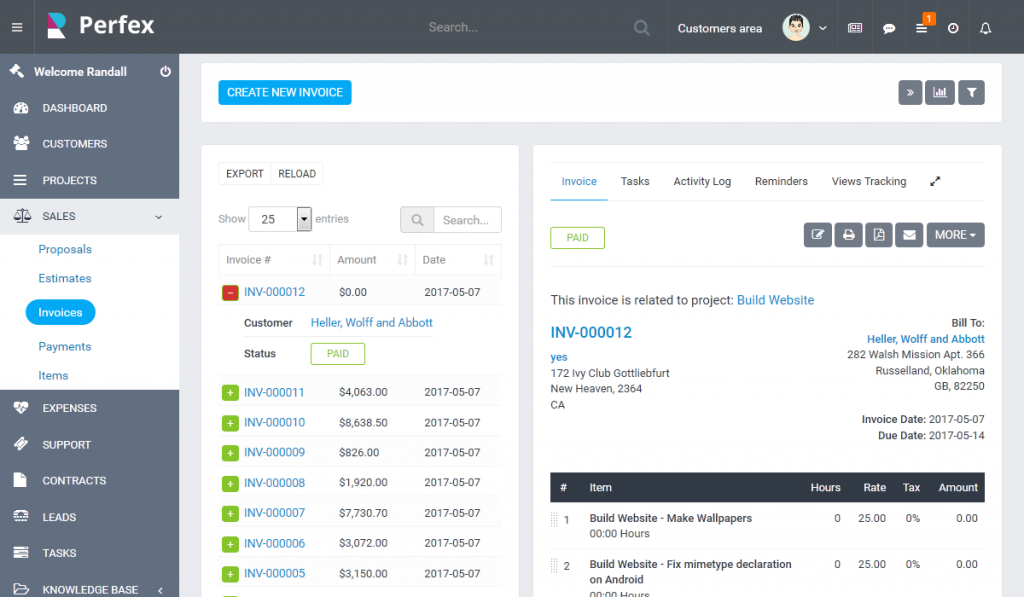Download invoice as PDF
Image resolution: width=1024 pixels, height=597 pixels.
(x=879, y=235)
